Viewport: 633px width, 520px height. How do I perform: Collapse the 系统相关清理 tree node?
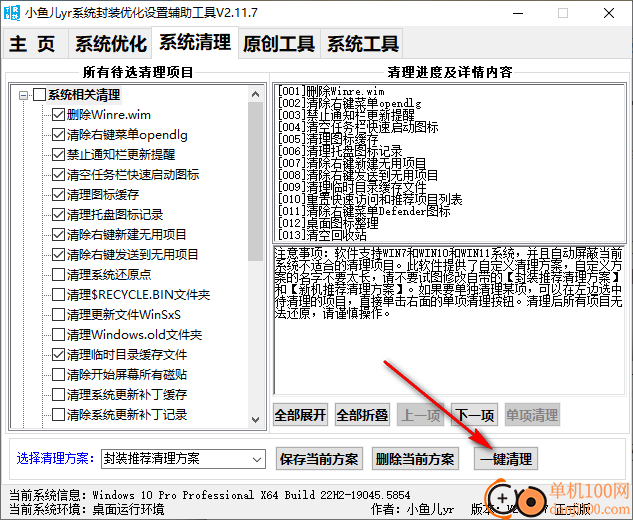pyautogui.click(x=23, y=96)
